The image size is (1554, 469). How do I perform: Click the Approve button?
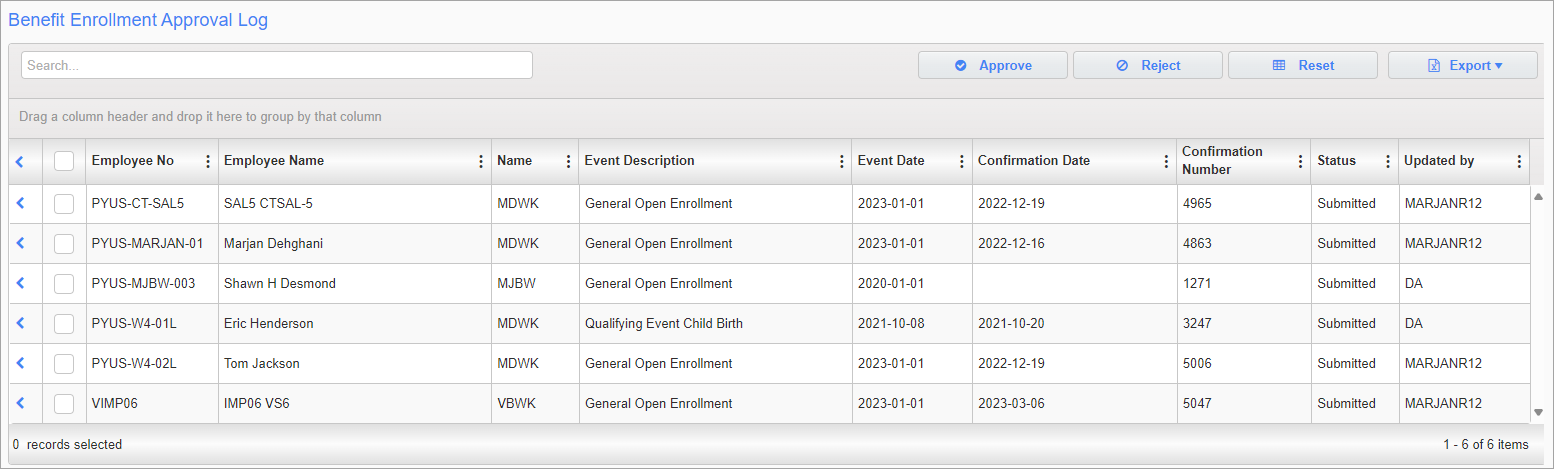point(992,65)
